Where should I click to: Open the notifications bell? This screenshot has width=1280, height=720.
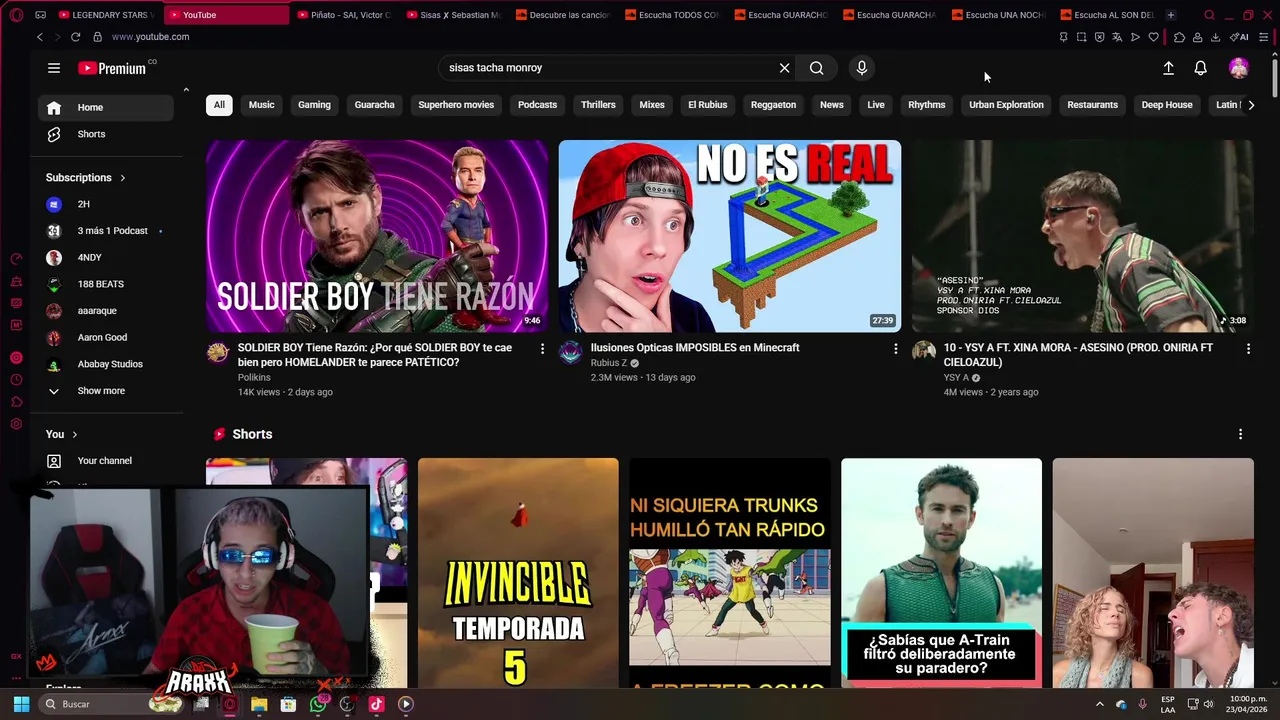tap(1200, 68)
